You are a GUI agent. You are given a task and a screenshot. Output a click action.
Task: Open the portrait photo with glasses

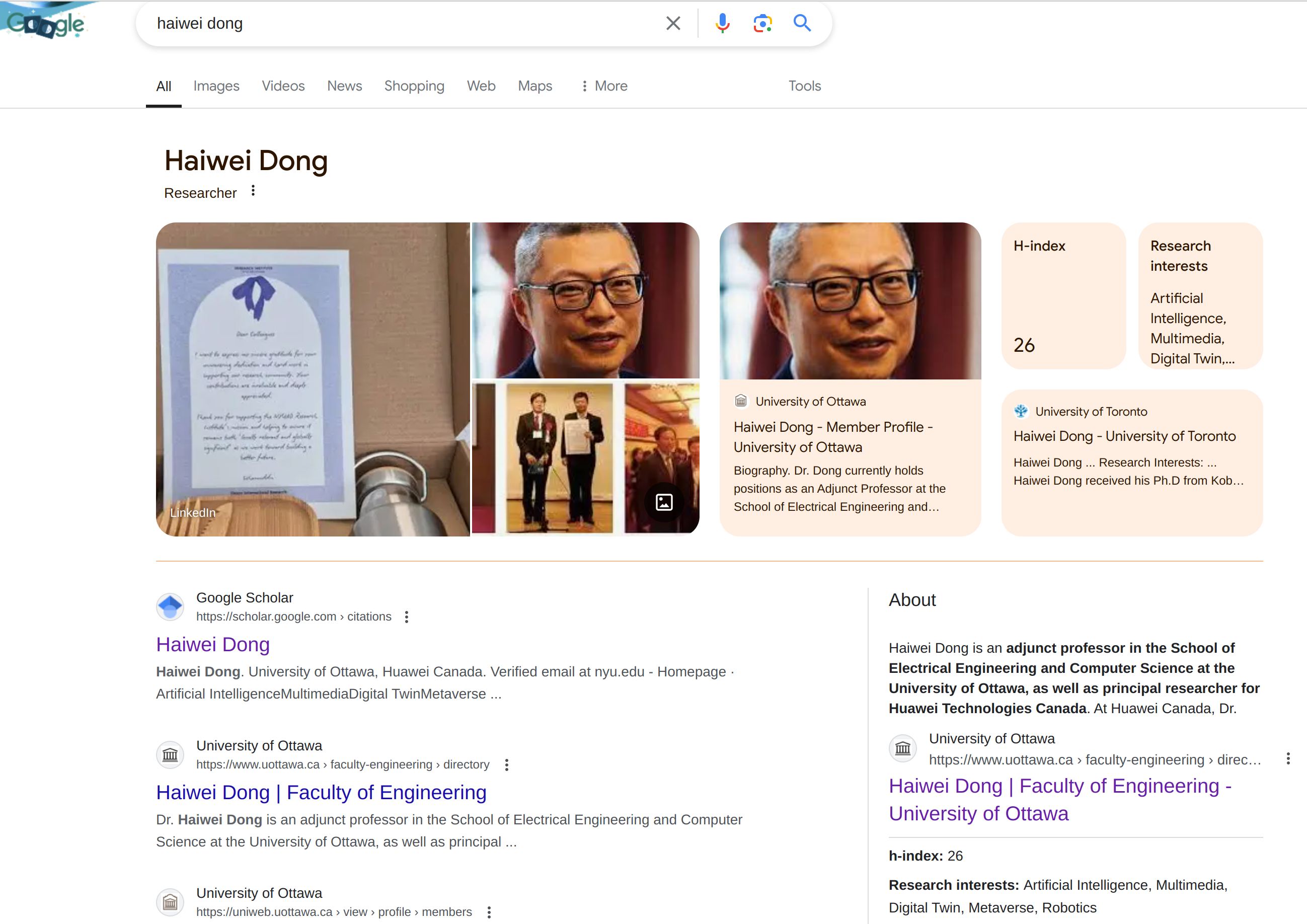click(x=585, y=300)
